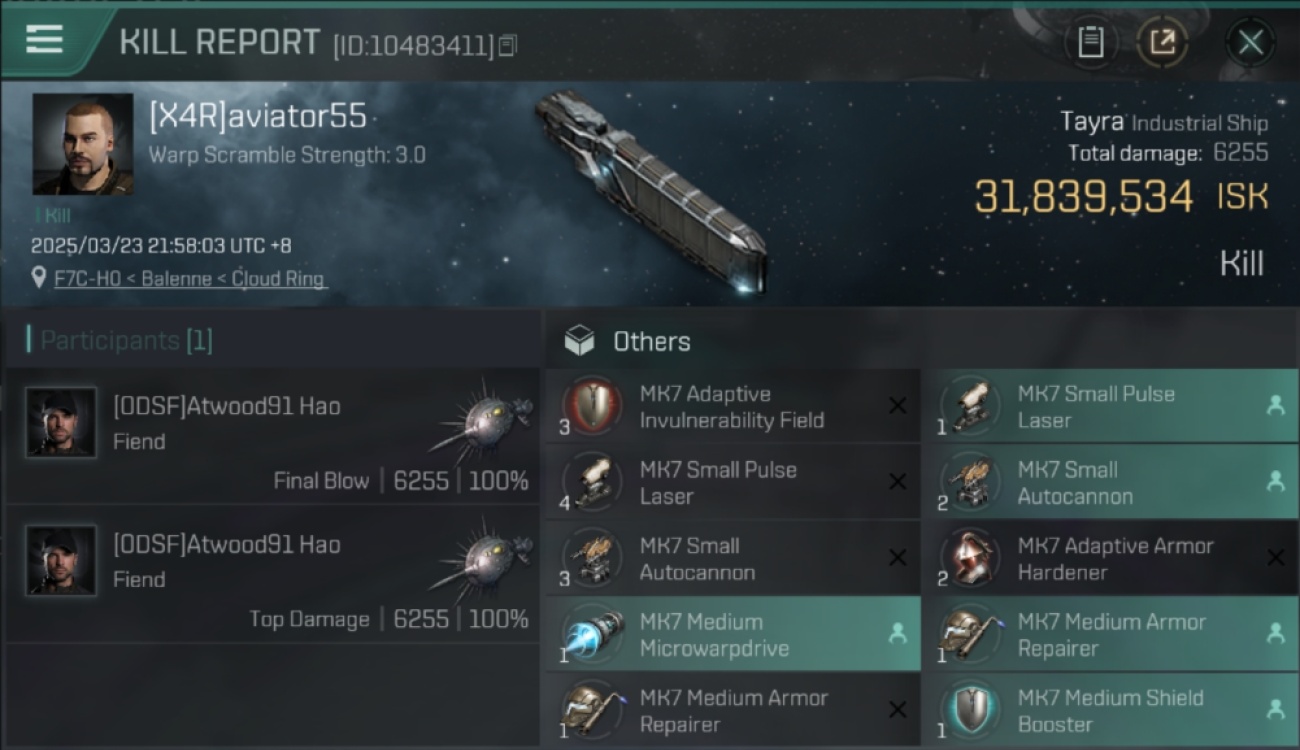This screenshot has height=750, width=1300.
Task: Click the MK7 Adaptive Invulnerability Field icon
Action: click(591, 406)
